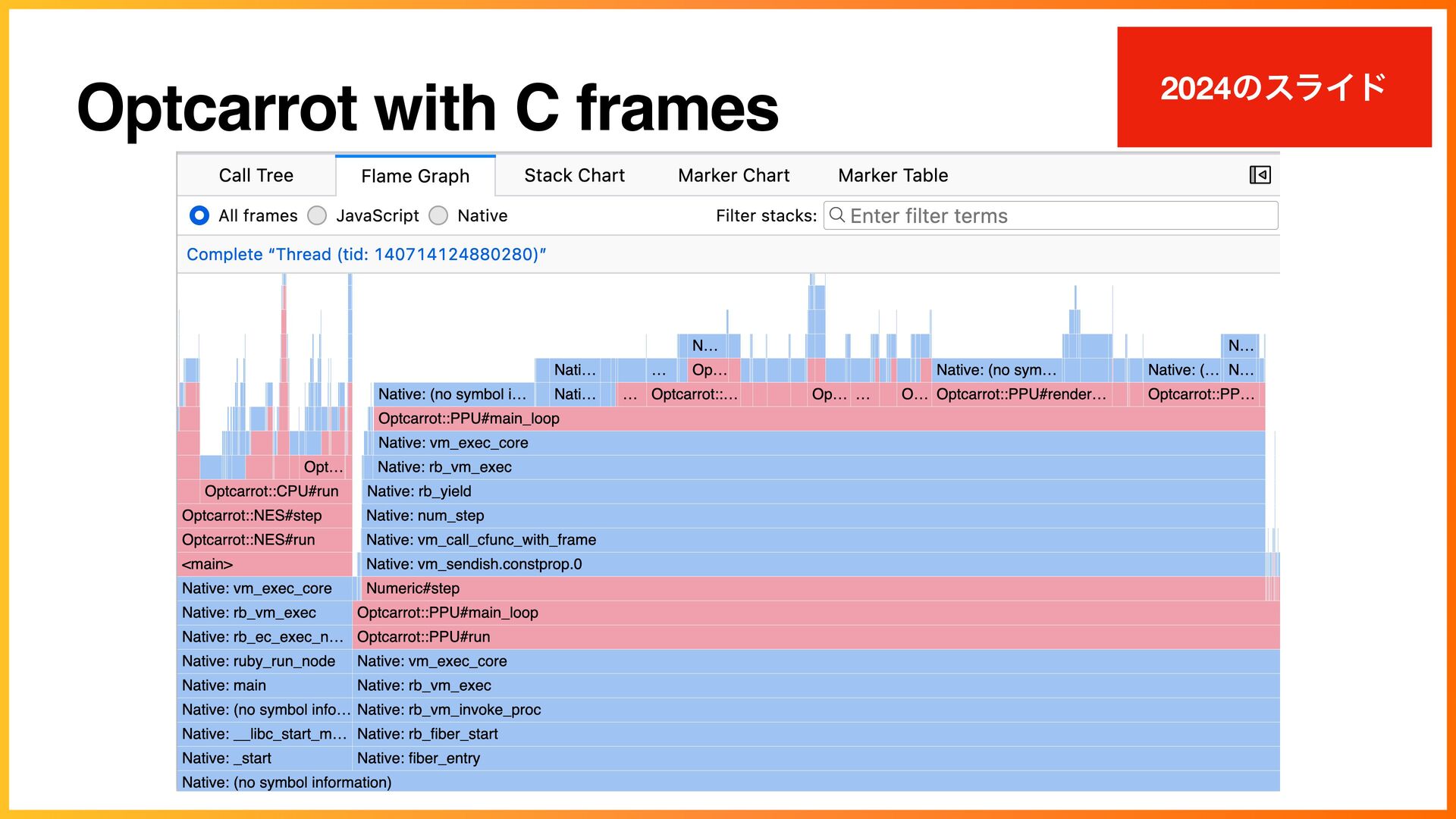The height and width of the screenshot is (819, 1456).
Task: Select the All frames radio button
Action: coord(199,215)
